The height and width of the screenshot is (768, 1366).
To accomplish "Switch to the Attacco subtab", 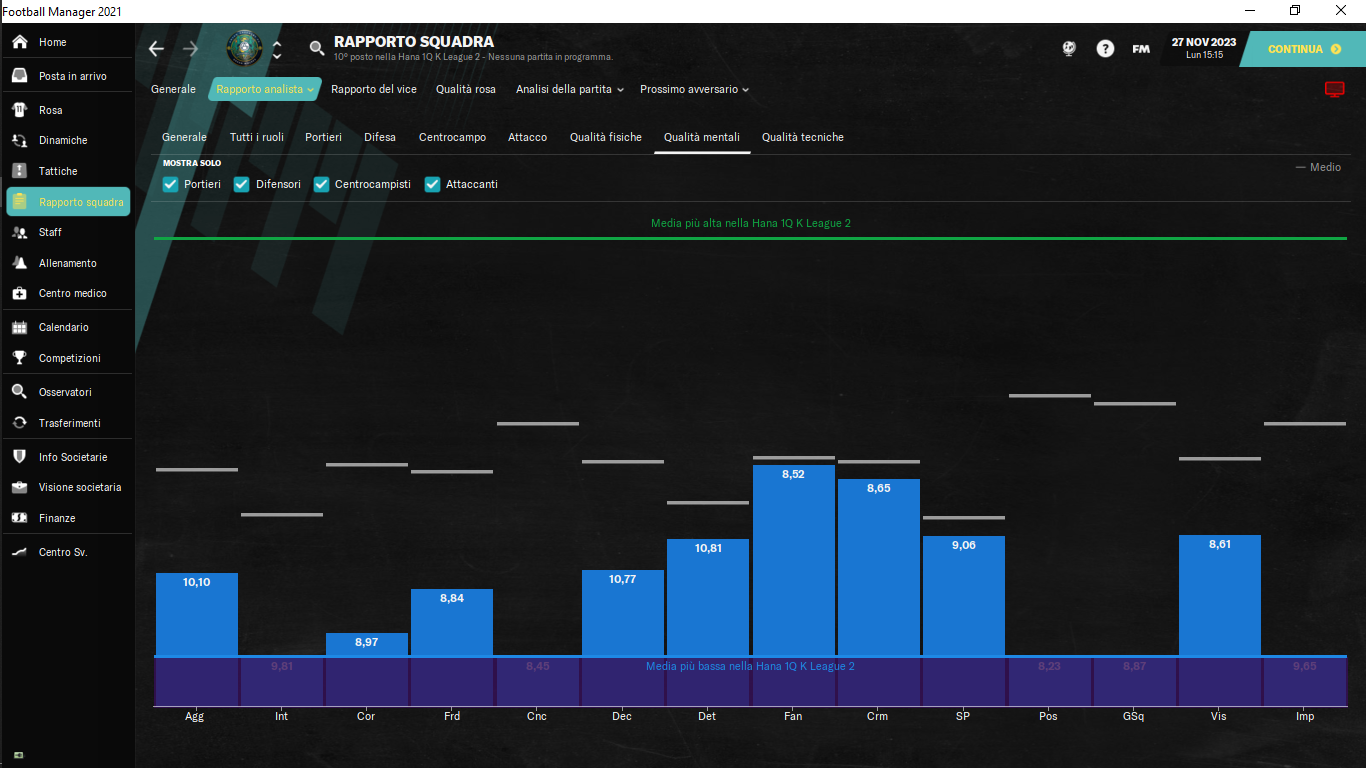I will (527, 137).
